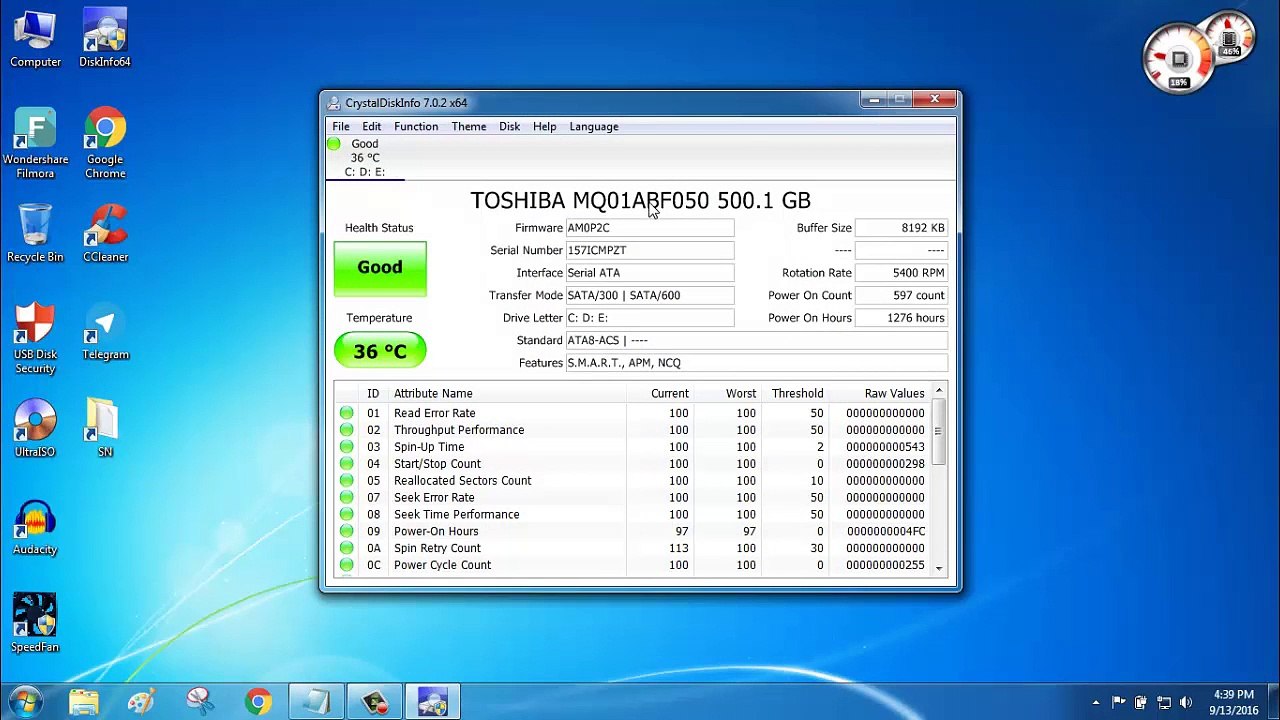The image size is (1280, 720).
Task: Select CrystalDiskInfo taskbar button
Action: 432,702
